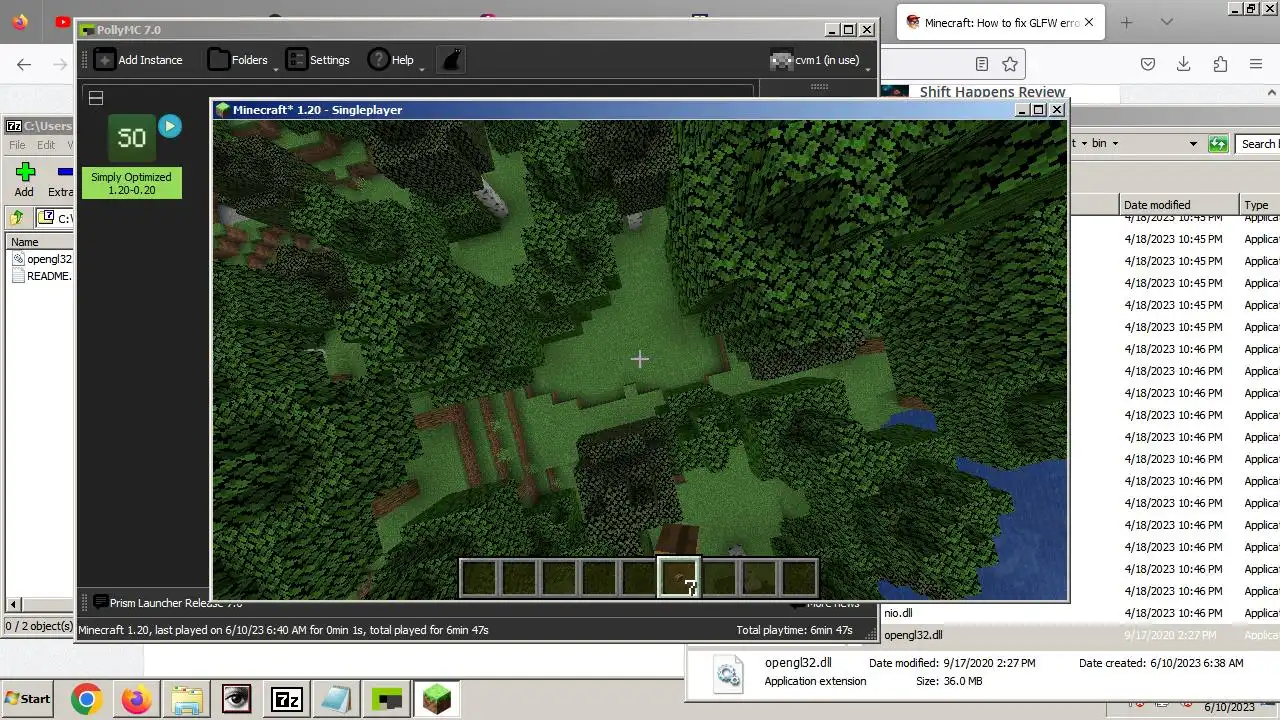
Task: Click the path field in 7-Zip
Action: pos(55,218)
